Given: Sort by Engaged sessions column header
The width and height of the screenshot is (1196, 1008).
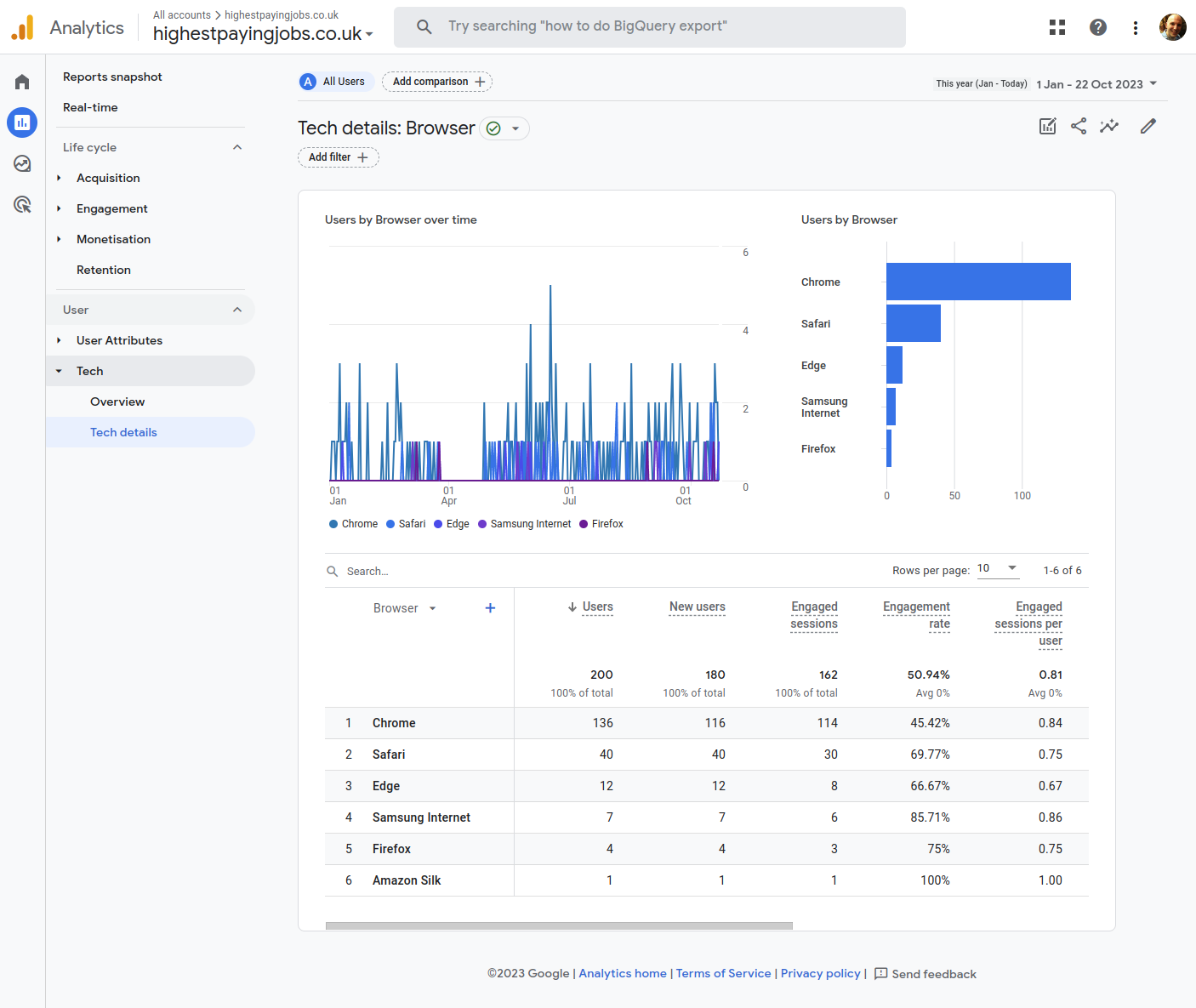Looking at the screenshot, I should pyautogui.click(x=814, y=615).
